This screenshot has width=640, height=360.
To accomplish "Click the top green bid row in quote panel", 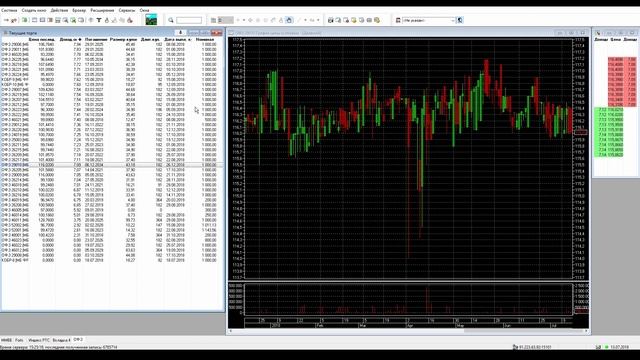I will (x=609, y=110).
